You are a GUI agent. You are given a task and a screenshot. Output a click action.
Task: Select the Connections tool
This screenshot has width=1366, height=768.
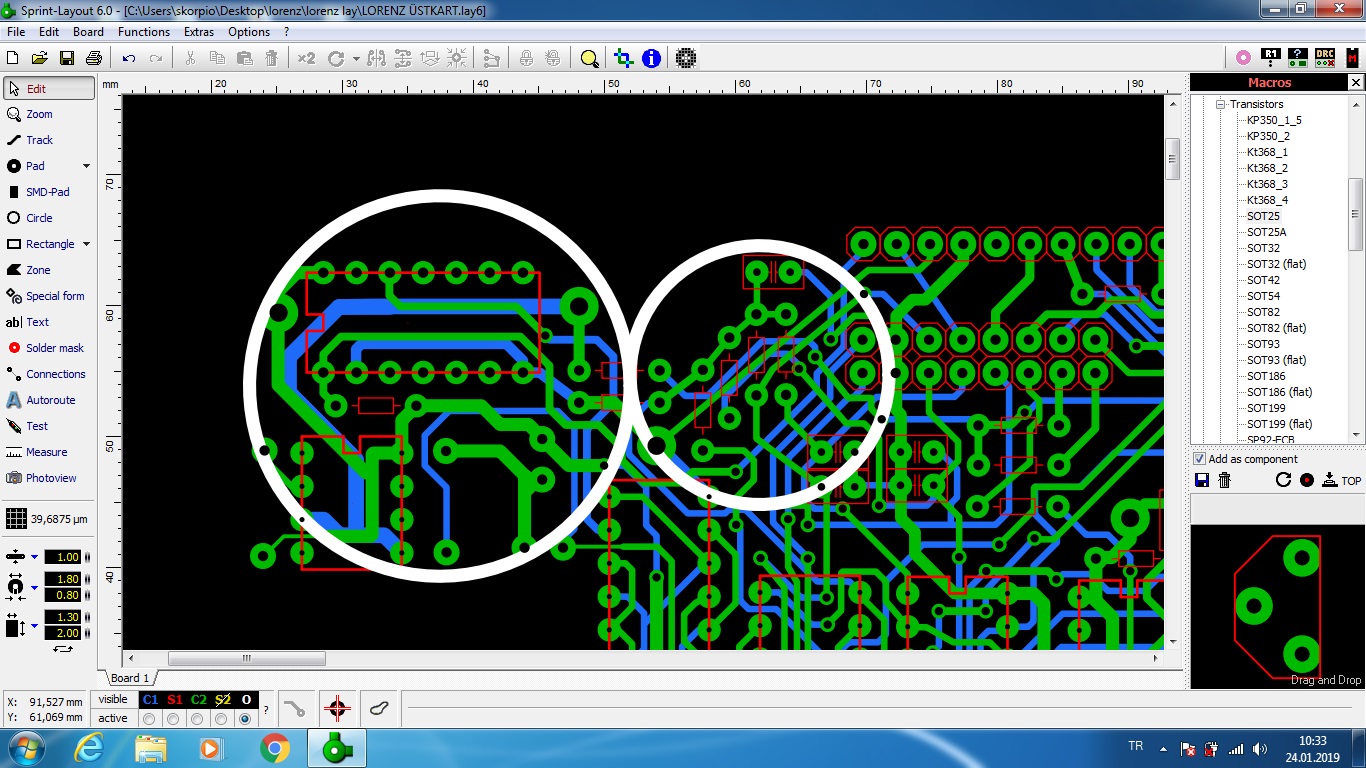click(46, 374)
